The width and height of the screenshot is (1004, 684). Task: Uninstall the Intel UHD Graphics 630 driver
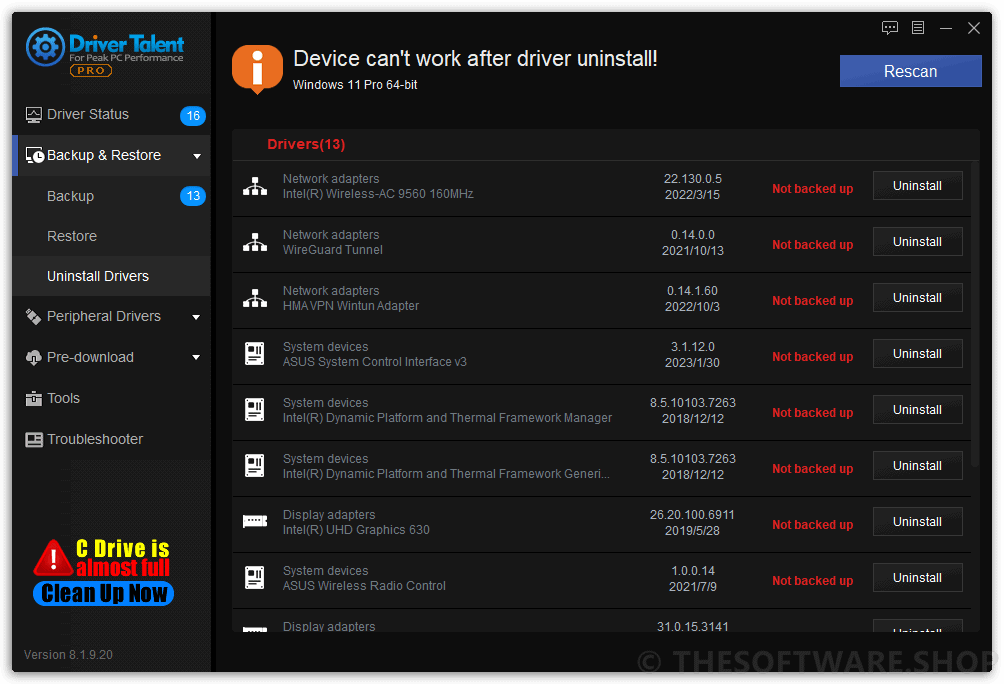(918, 522)
